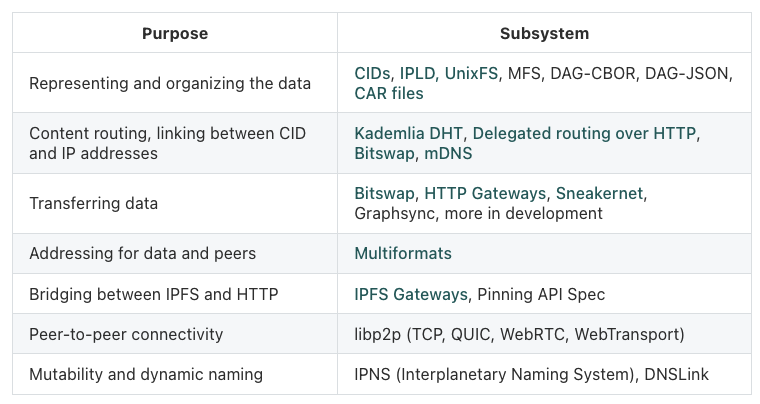This screenshot has height=404, width=760.
Task: Click Bitswap link in transferring data row
Action: click(384, 193)
